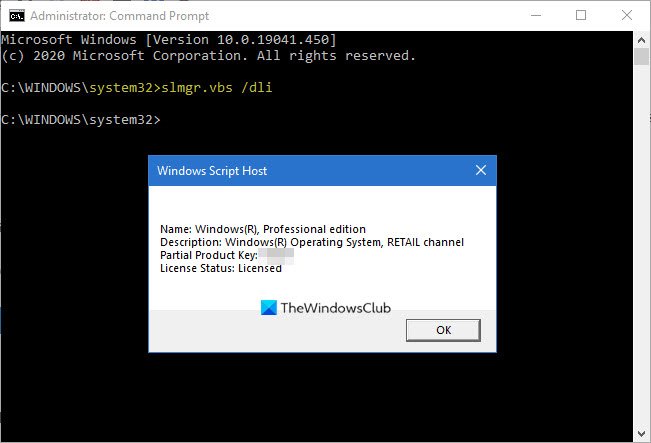Click the empty 'C:\WINDOWS\system32>' prompt line
The image size is (651, 443).
(x=81, y=120)
